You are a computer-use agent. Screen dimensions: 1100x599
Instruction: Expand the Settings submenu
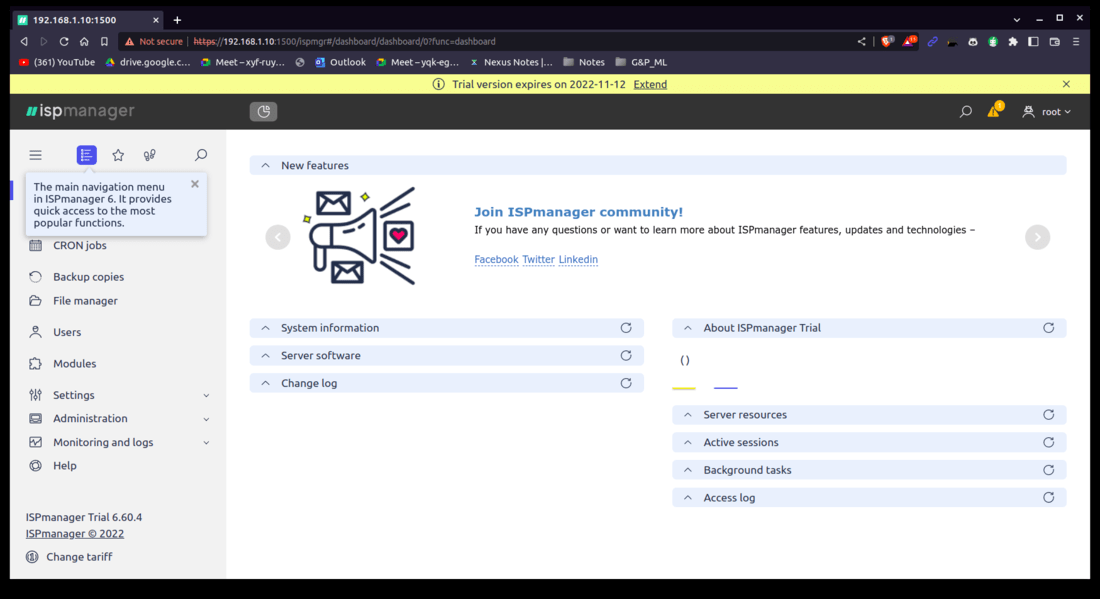click(206, 396)
